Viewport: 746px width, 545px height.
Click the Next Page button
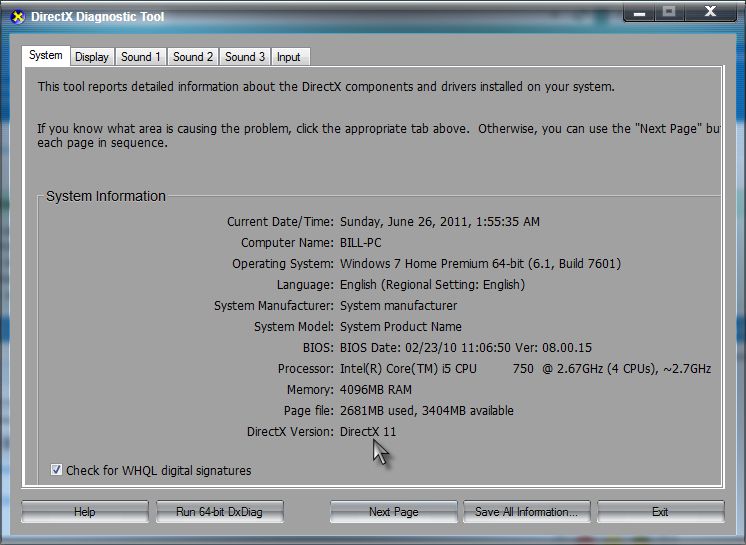[x=393, y=512]
